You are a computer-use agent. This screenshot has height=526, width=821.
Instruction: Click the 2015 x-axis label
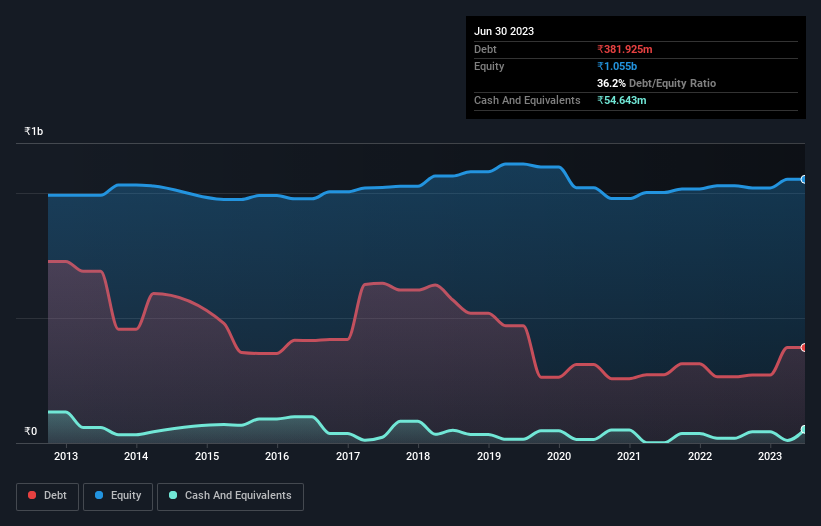pyautogui.click(x=207, y=456)
